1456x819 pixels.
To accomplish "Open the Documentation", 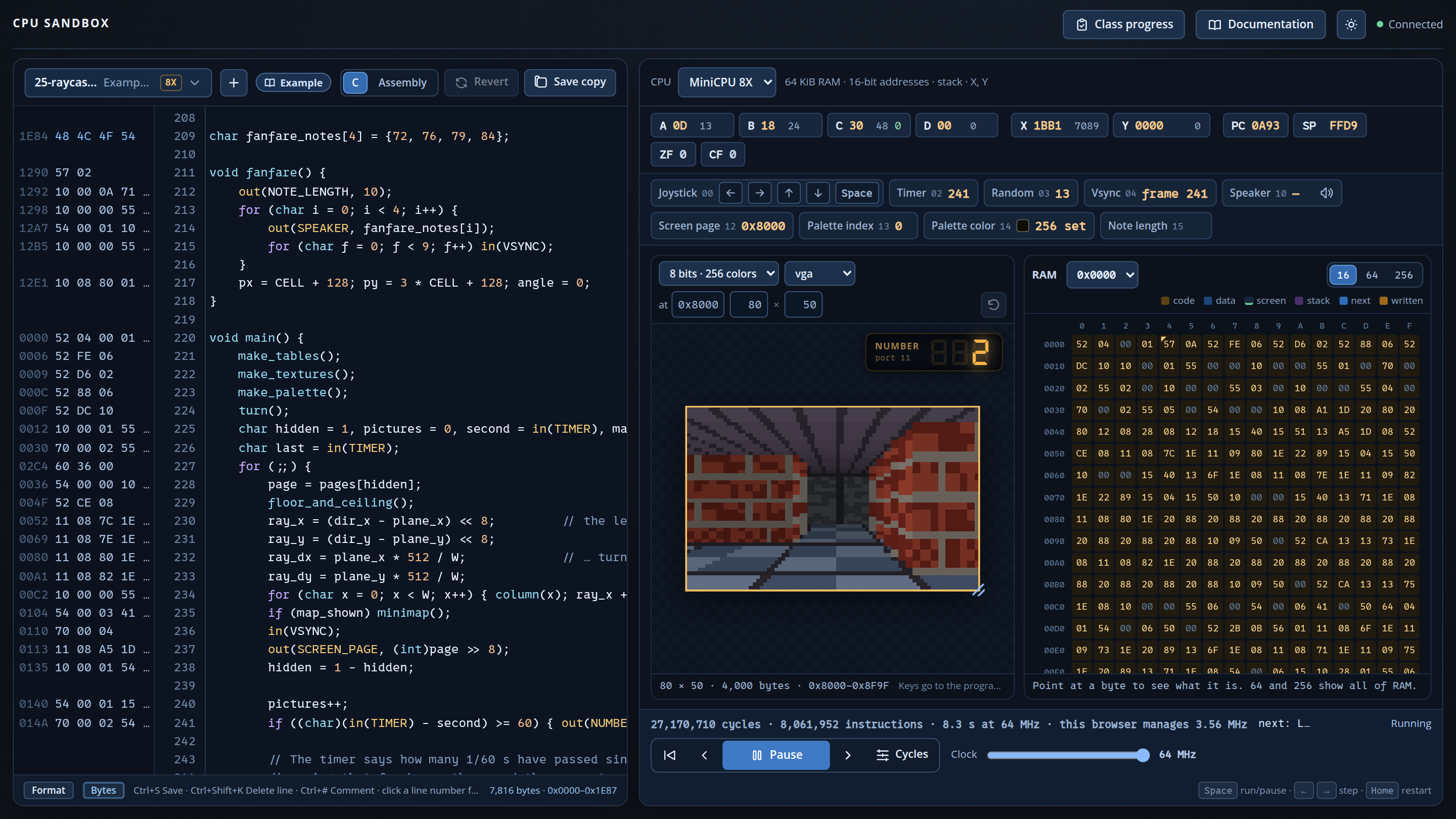I will tap(1260, 24).
